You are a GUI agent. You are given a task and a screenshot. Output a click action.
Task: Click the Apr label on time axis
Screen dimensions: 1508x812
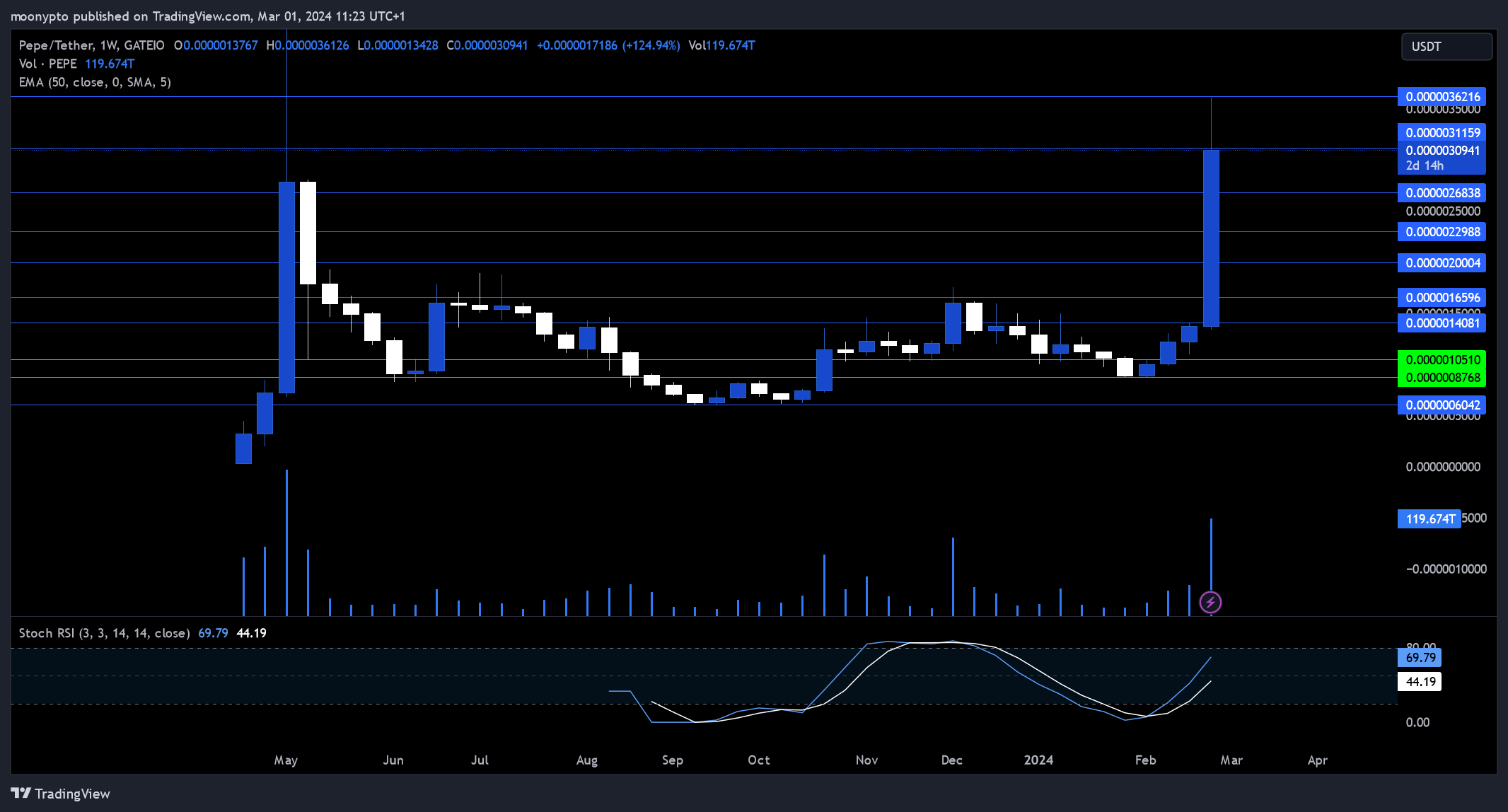[x=1318, y=760]
